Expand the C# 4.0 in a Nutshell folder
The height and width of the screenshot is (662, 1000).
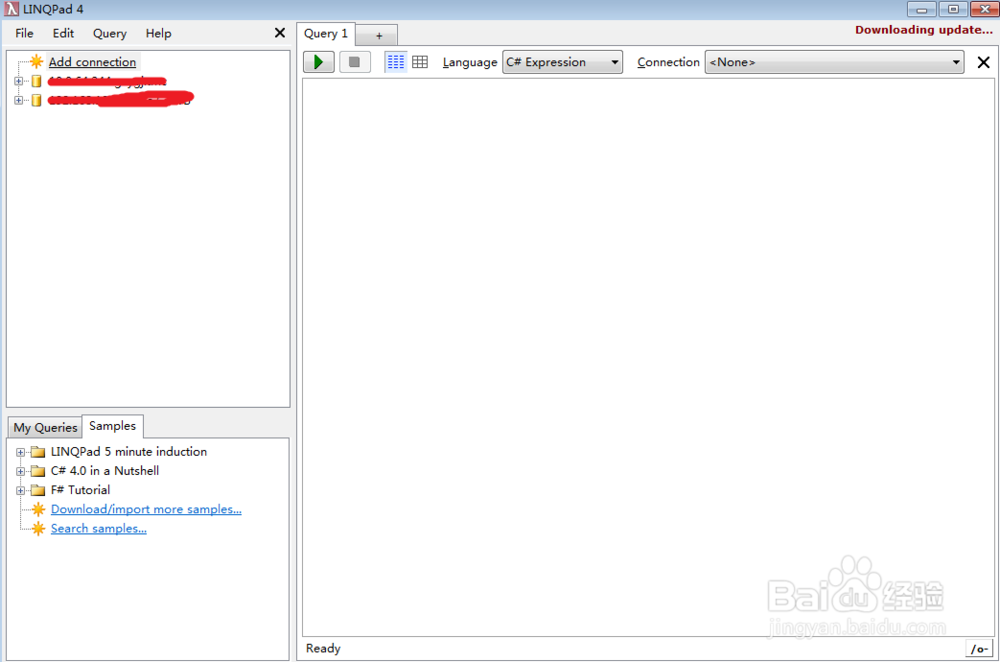tap(20, 471)
